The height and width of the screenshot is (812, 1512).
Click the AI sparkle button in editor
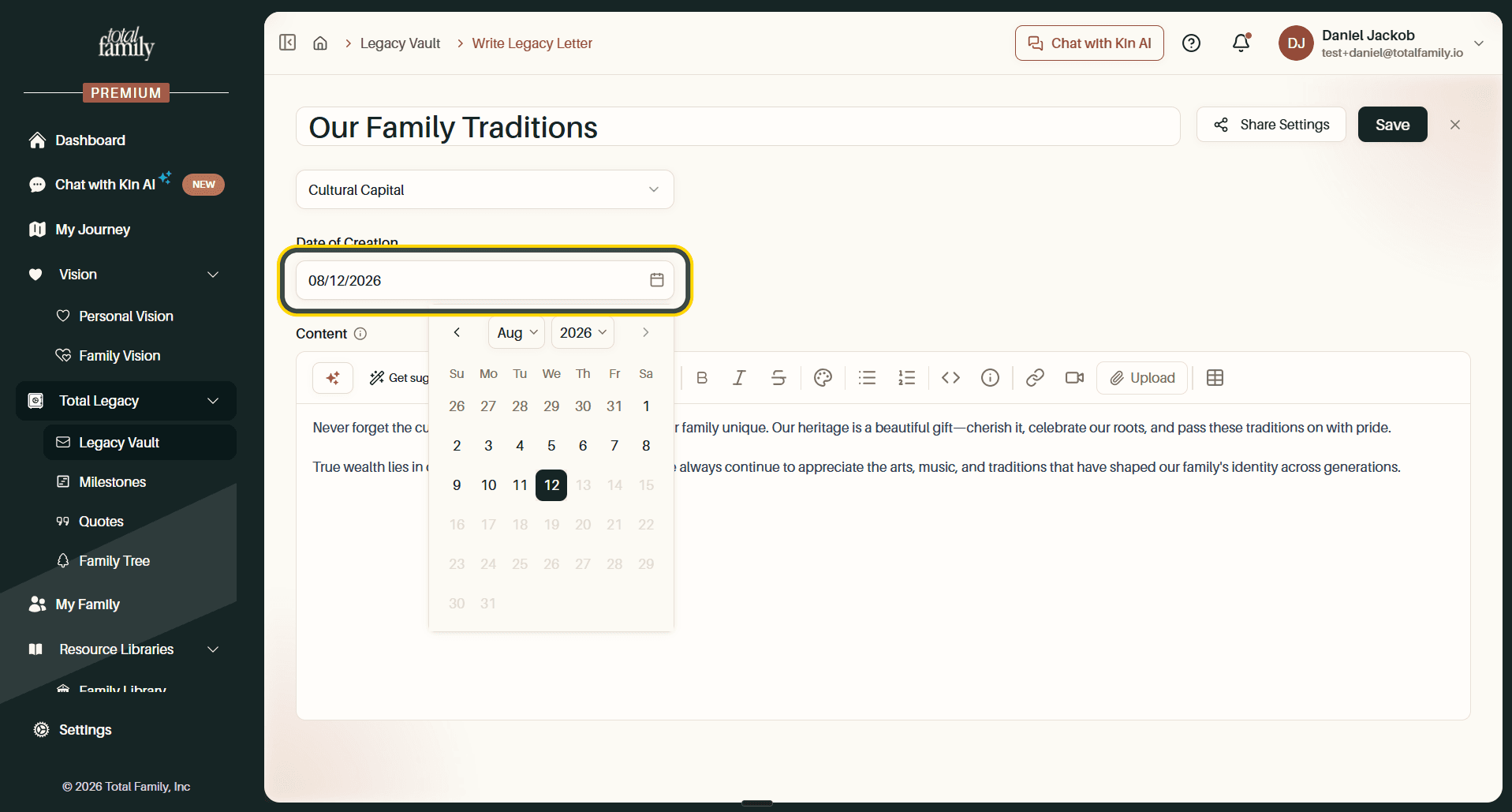(x=333, y=378)
